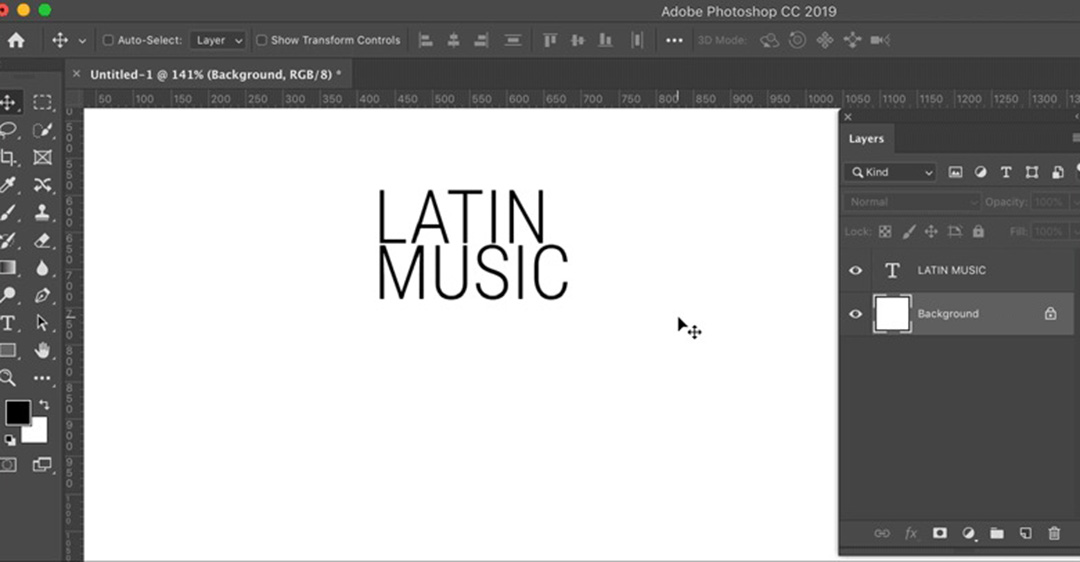The height and width of the screenshot is (562, 1080).
Task: Select the Eraser tool
Action: (x=43, y=240)
